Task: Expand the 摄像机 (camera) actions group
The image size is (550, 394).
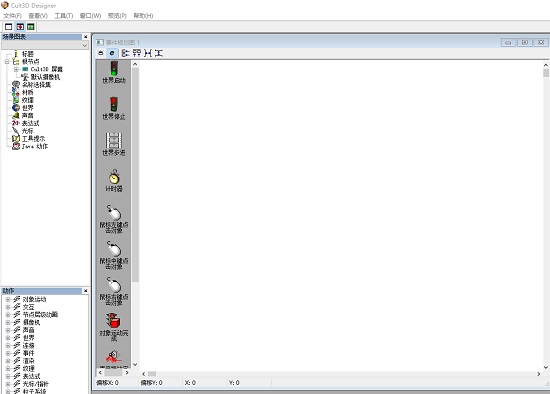Action: (8, 322)
